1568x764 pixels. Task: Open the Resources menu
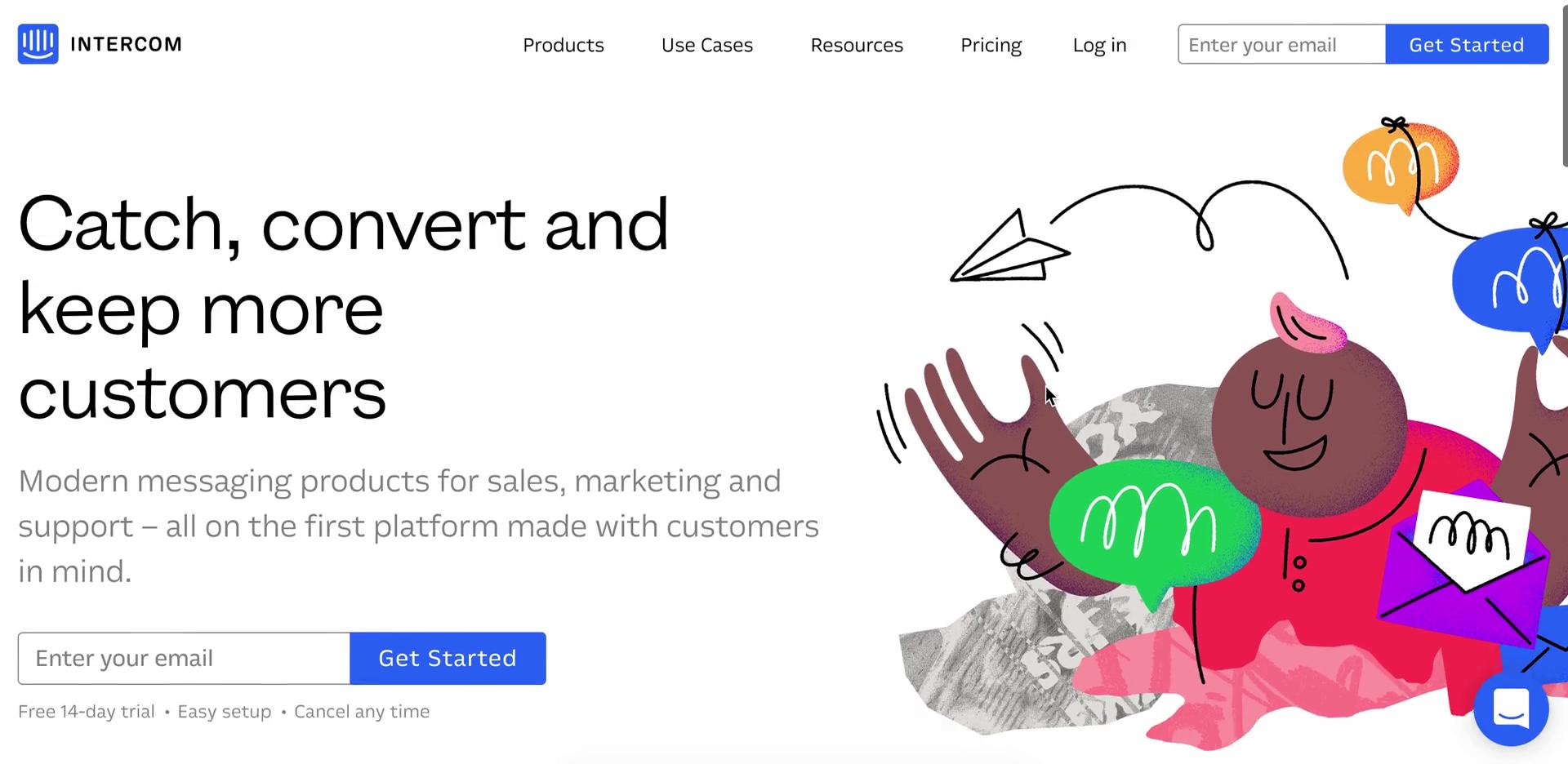(x=857, y=45)
